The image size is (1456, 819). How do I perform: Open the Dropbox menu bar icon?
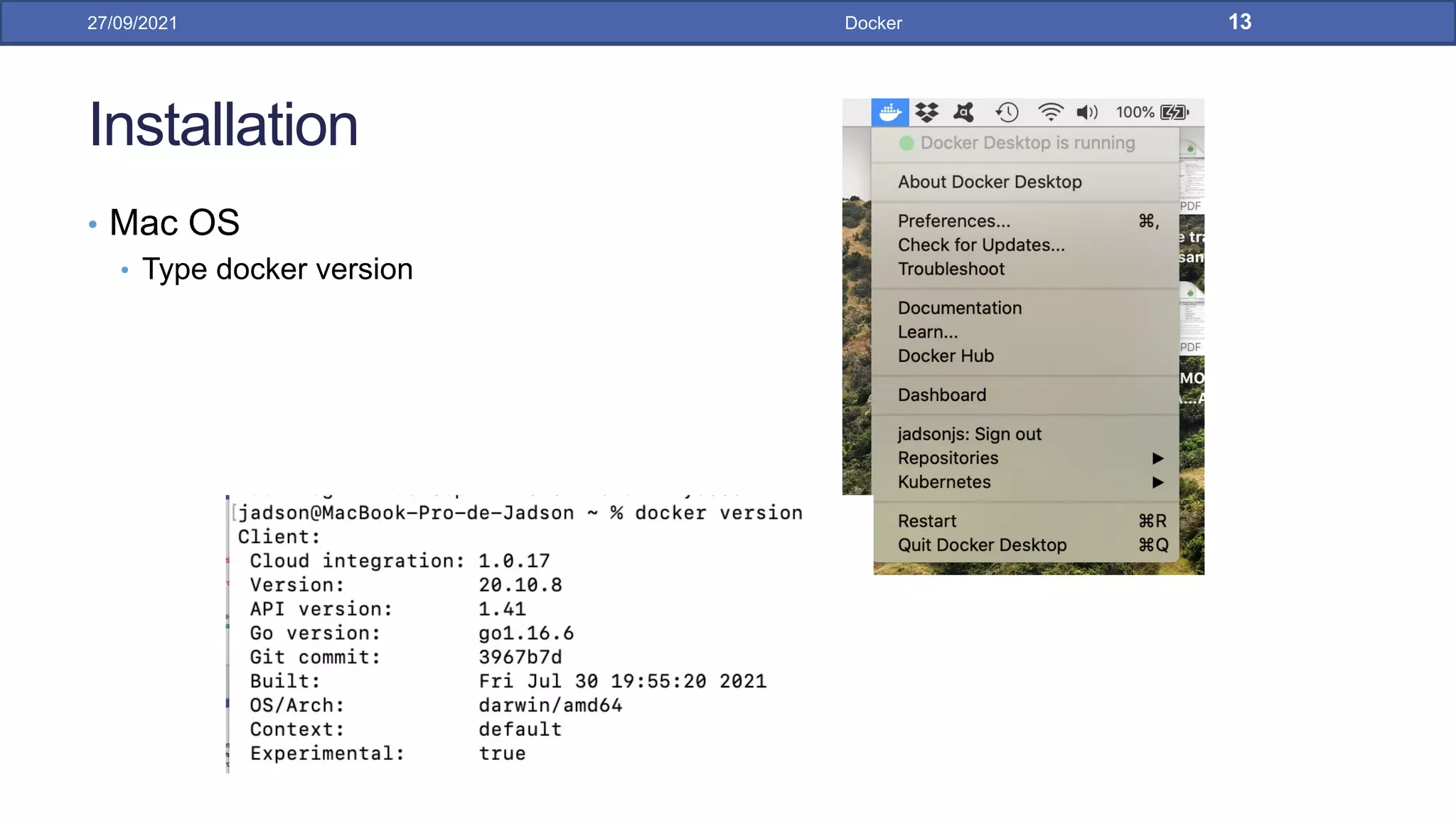coord(926,112)
